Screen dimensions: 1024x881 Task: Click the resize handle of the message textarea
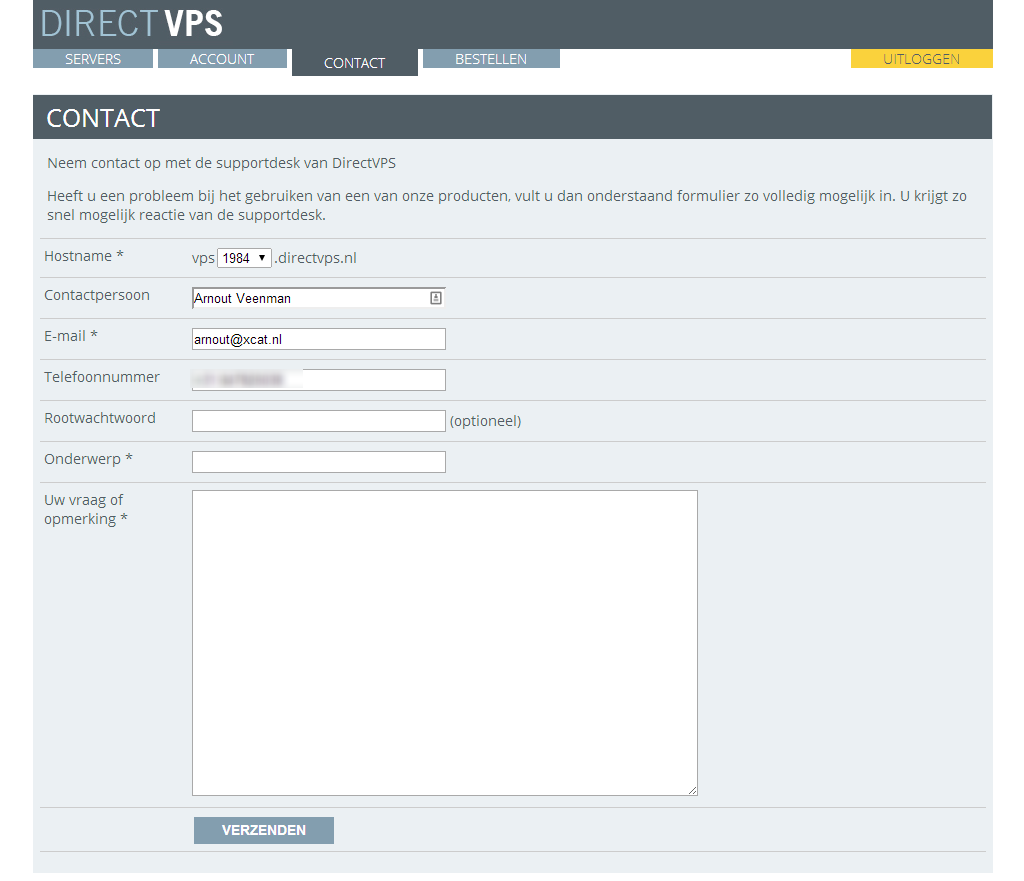click(692, 790)
